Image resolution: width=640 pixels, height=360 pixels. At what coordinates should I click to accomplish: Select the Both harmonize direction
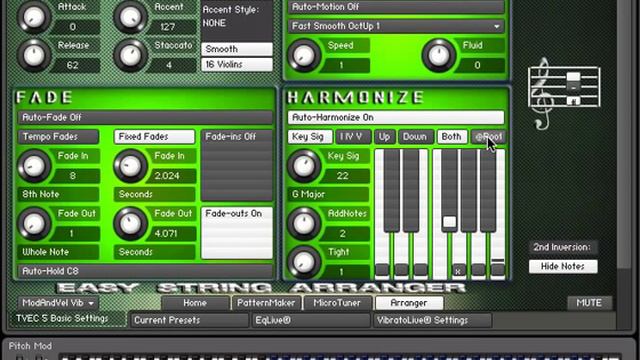tap(452, 137)
